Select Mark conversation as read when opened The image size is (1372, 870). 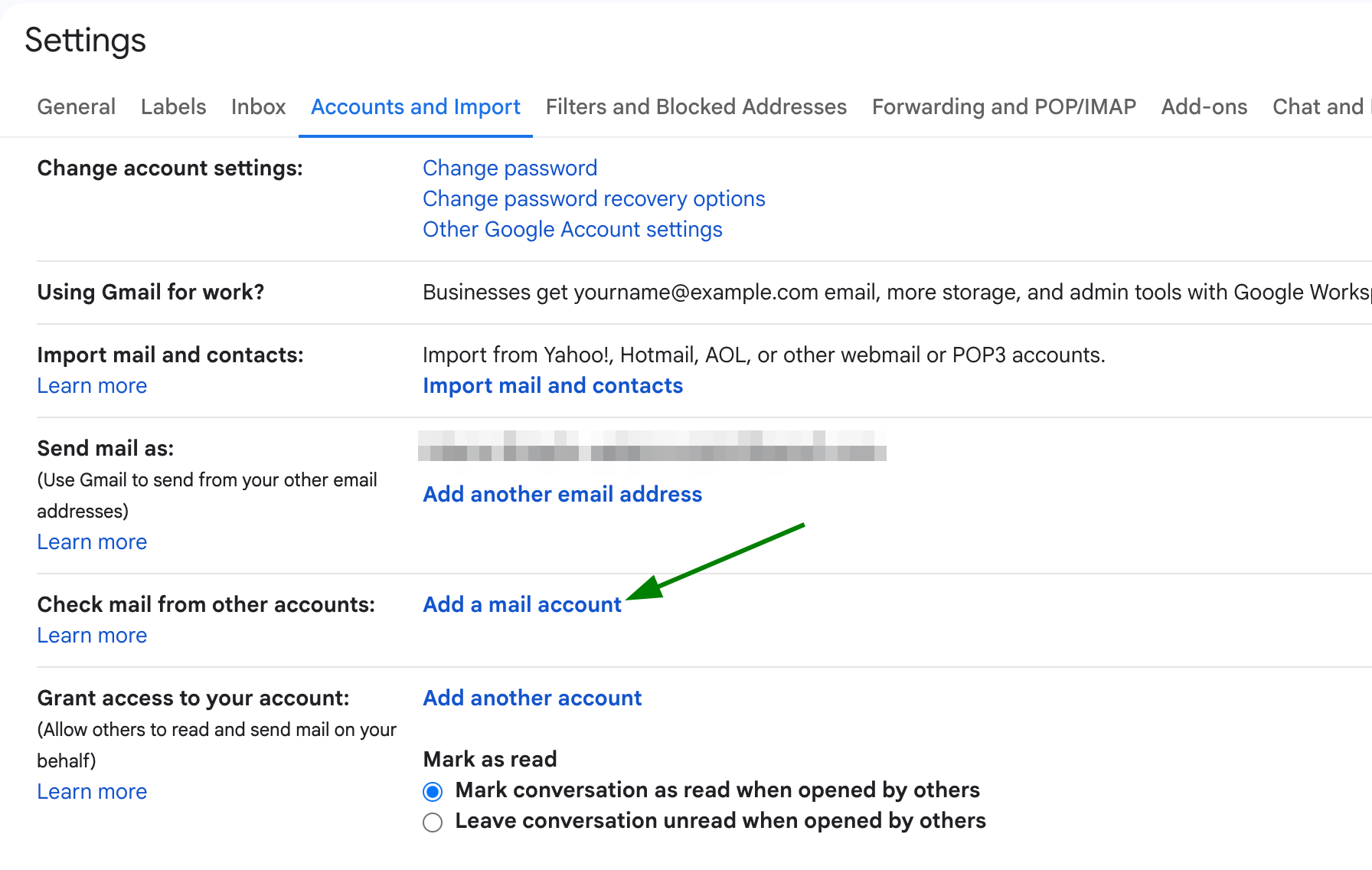pyautogui.click(x=432, y=791)
